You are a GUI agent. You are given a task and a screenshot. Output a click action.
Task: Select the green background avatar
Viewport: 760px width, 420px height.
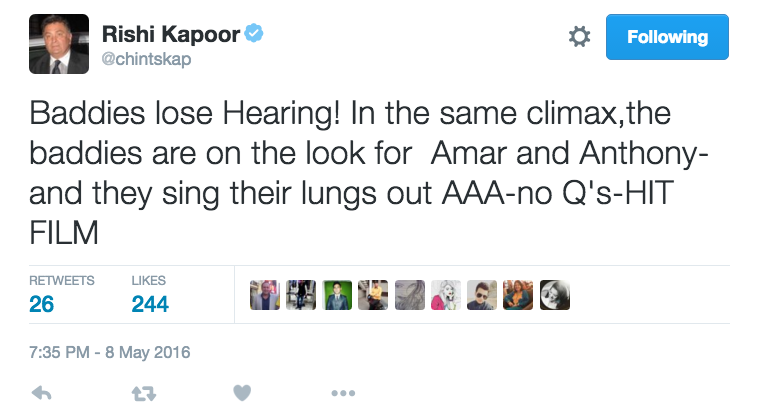pyautogui.click(x=337, y=294)
